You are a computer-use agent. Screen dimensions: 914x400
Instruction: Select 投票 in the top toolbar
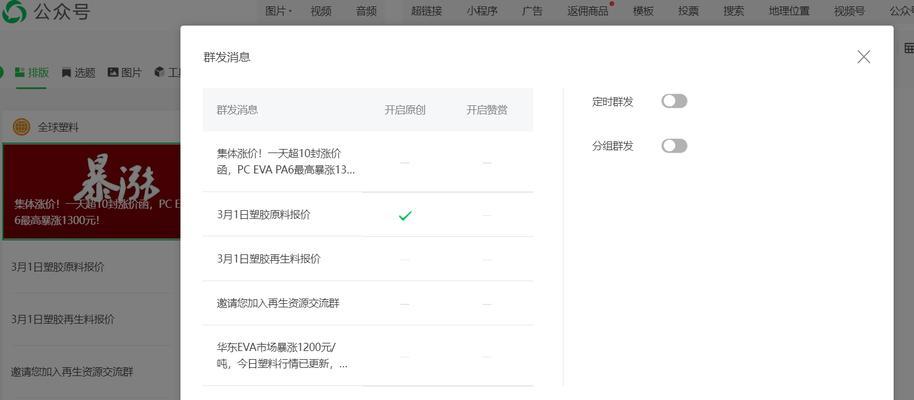pos(688,10)
